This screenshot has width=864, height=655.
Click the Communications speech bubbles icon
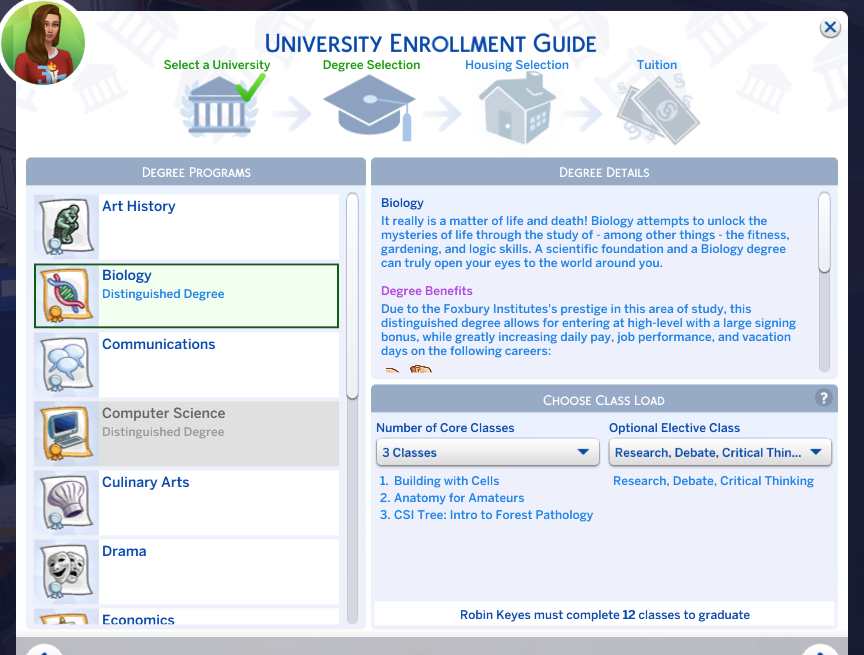point(67,365)
